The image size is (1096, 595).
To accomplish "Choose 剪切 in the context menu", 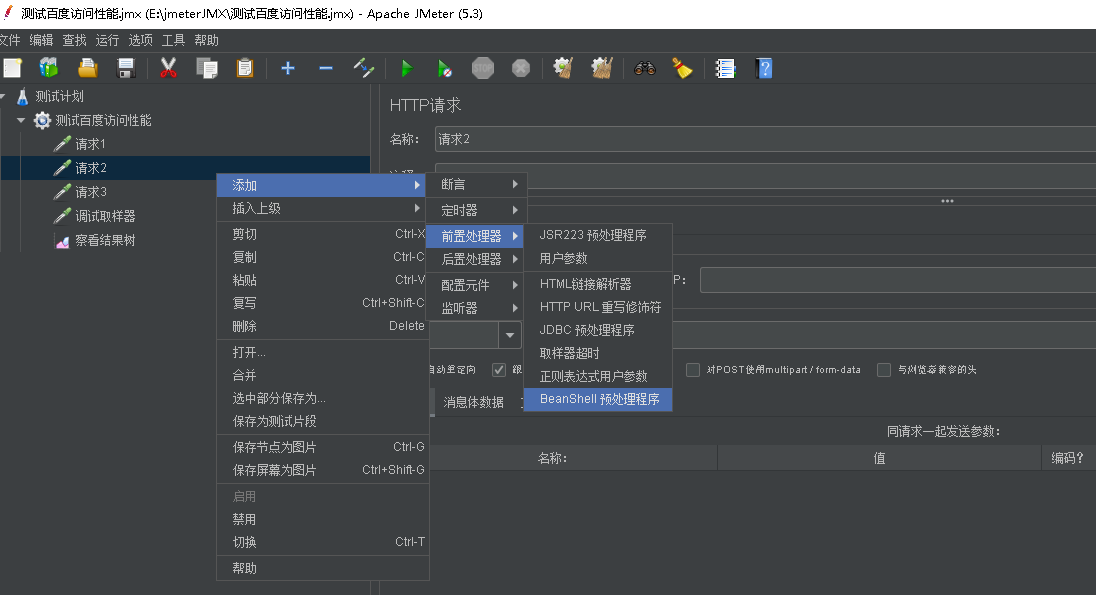I will 322,234.
